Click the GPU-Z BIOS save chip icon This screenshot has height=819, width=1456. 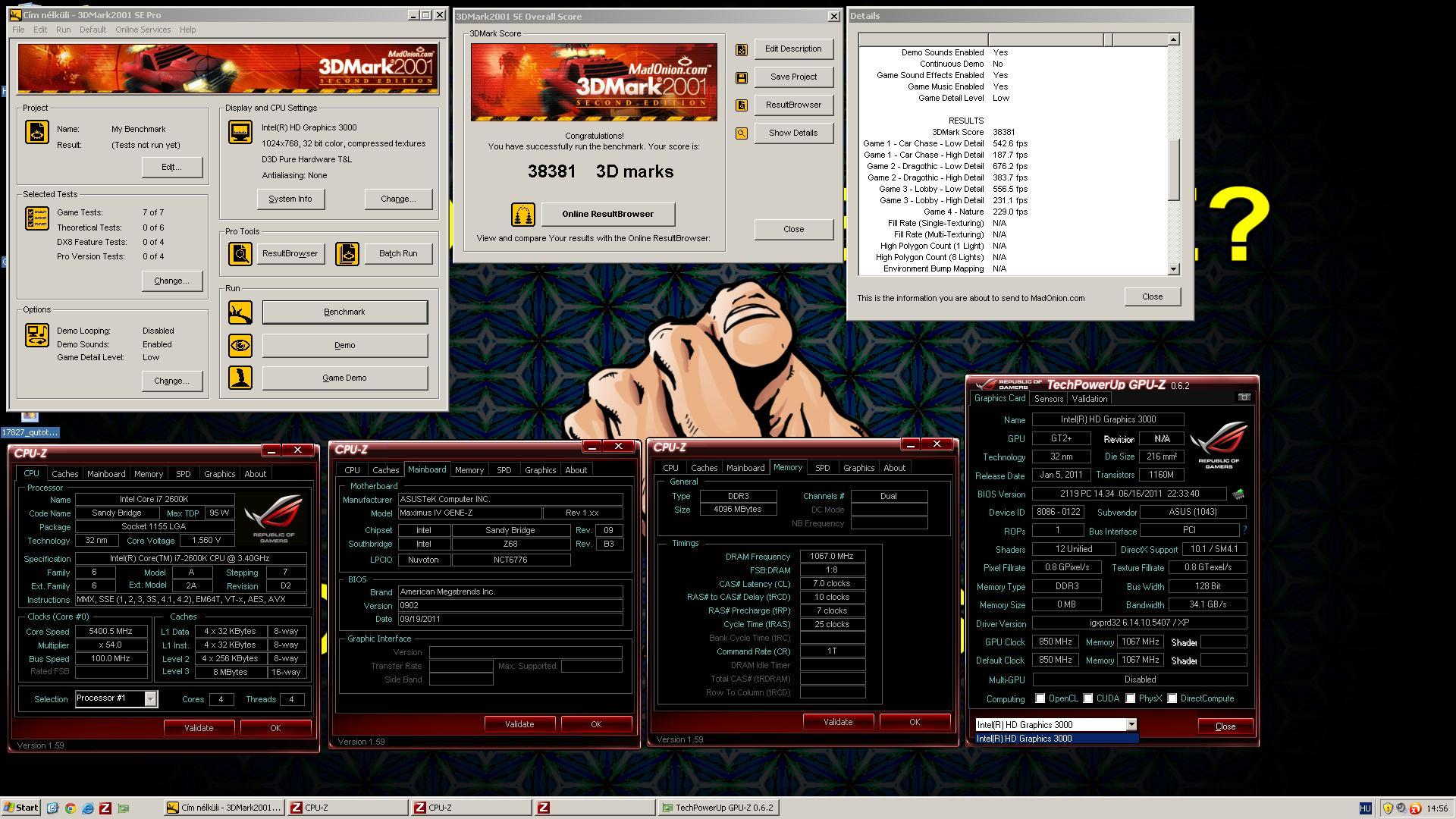tap(1238, 494)
